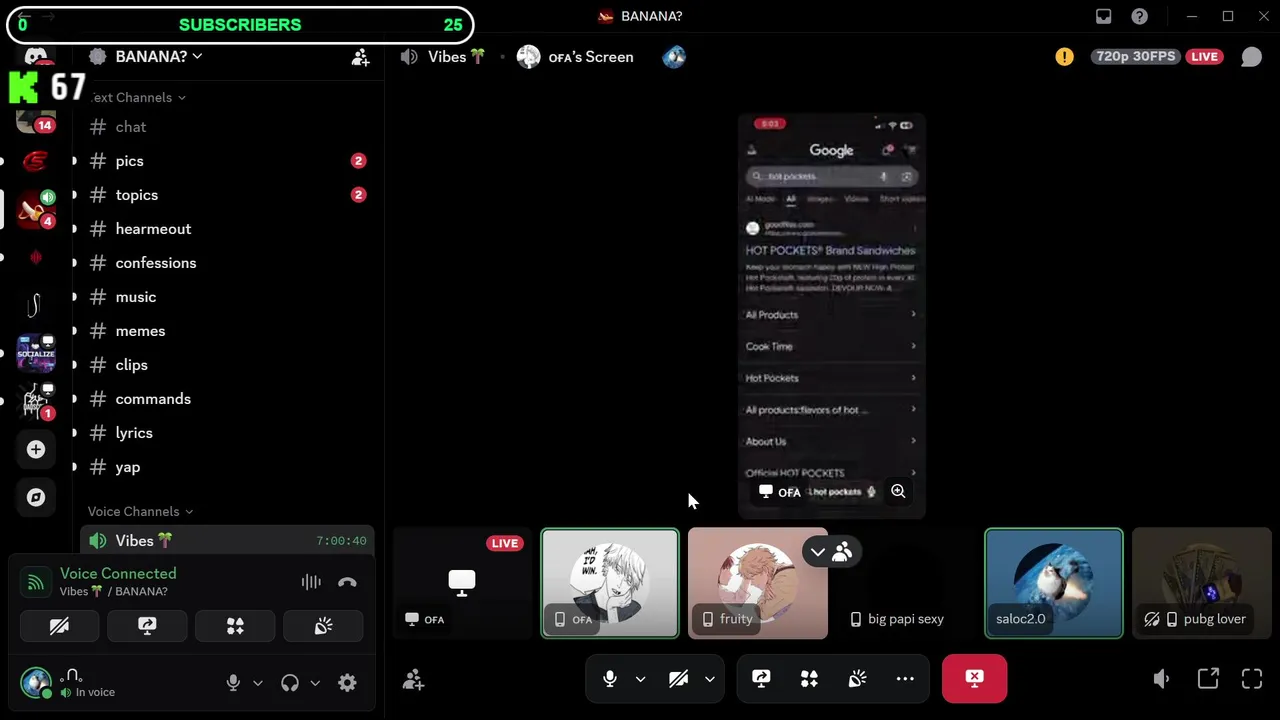Invite people to BANANA? server icon
Image resolution: width=1280 pixels, height=720 pixels.
[361, 57]
